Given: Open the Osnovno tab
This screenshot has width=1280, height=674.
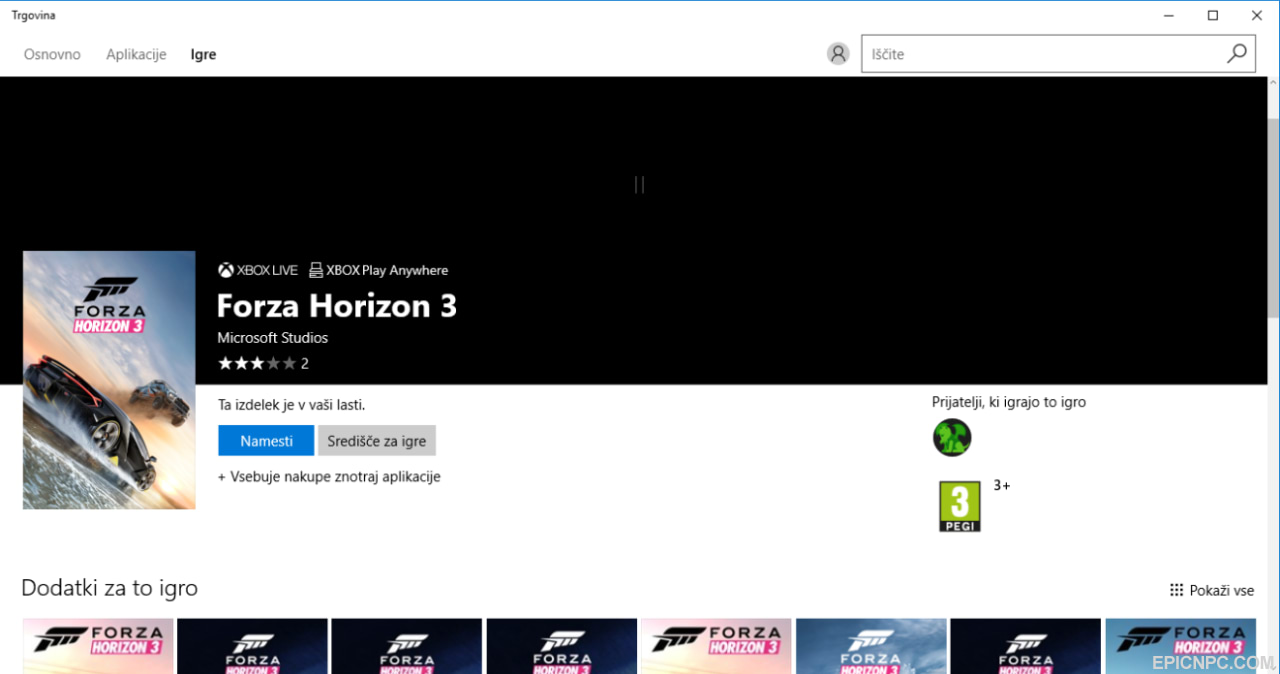Looking at the screenshot, I should pyautogui.click(x=52, y=54).
